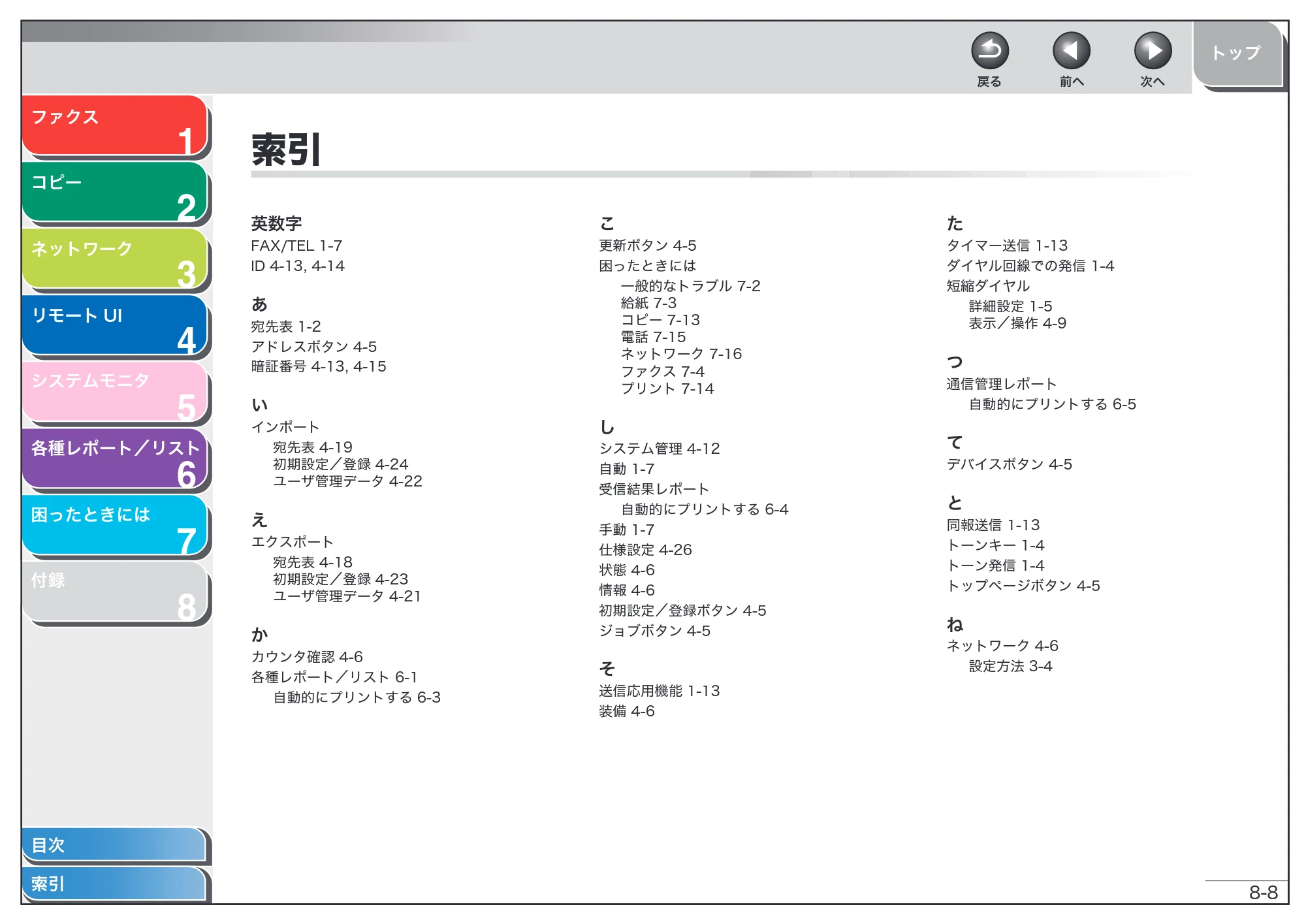Image resolution: width=1306 pixels, height=924 pixels.
Task: Select index entry 更新ボタン 4-5
Action: (648, 245)
